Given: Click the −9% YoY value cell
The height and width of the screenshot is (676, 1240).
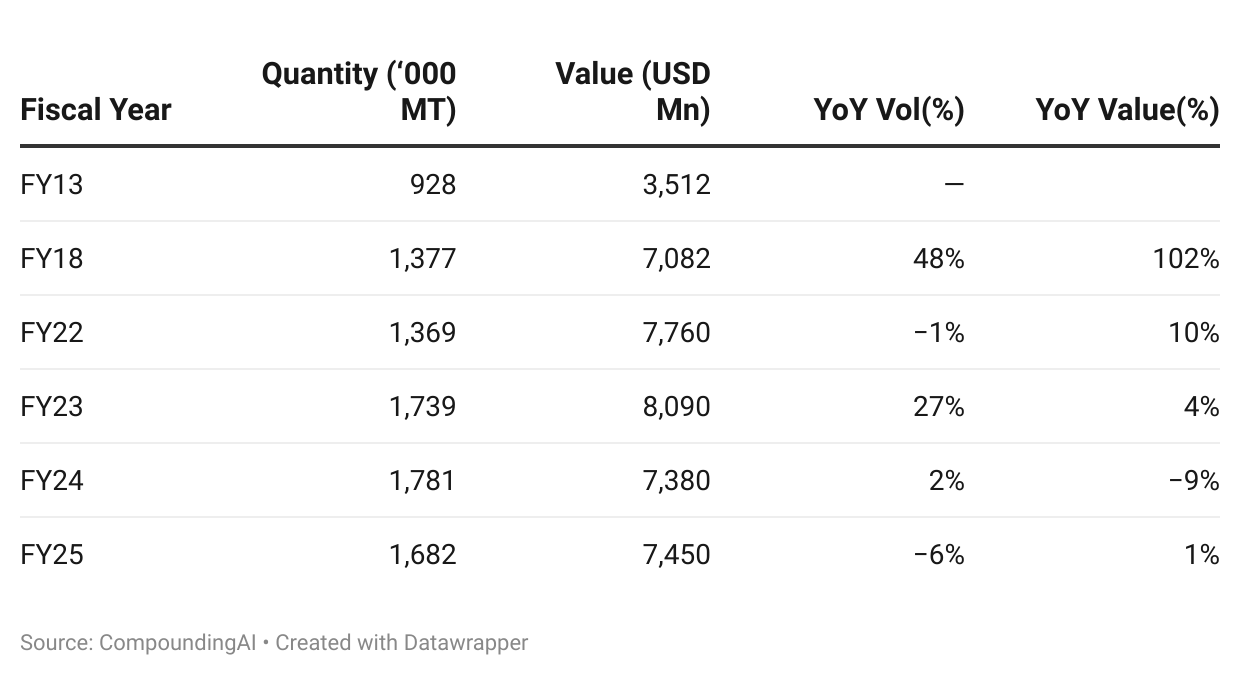Looking at the screenshot, I should click(1194, 480).
